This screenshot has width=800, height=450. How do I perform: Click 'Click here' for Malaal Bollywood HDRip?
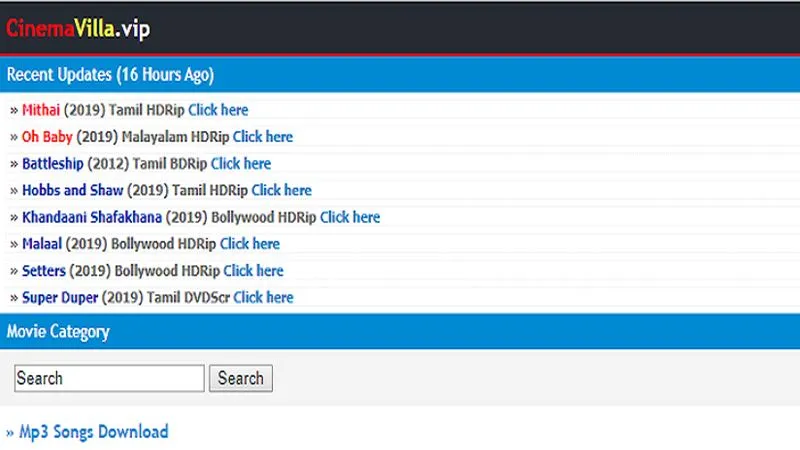pos(250,244)
